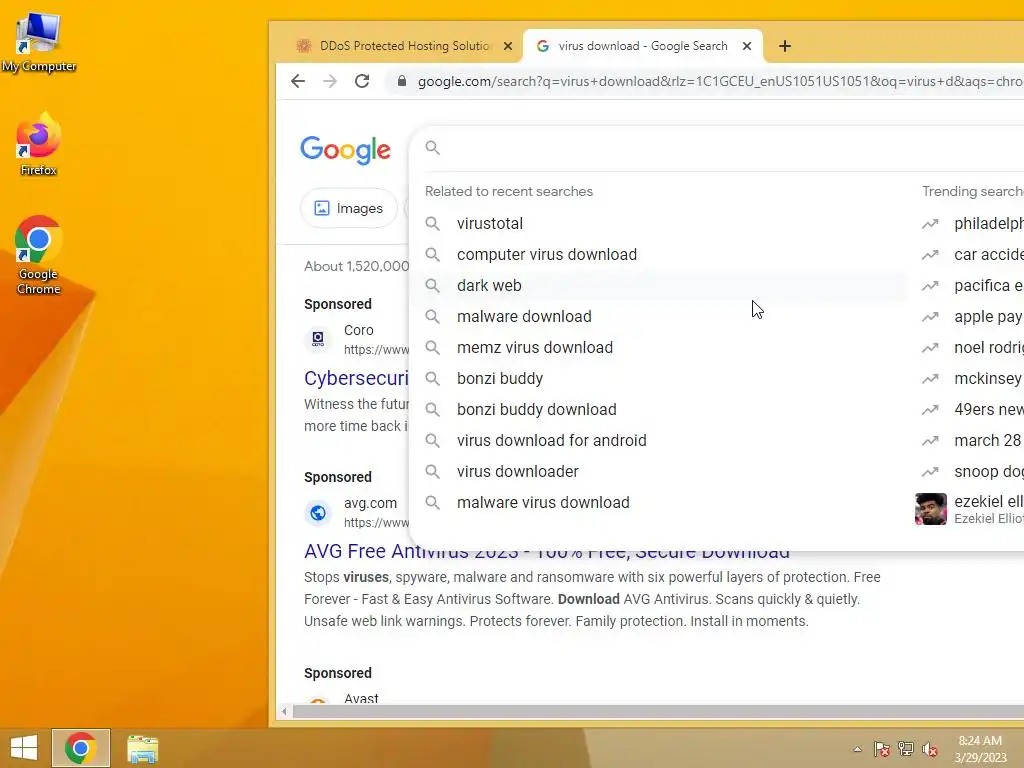Image resolution: width=1024 pixels, height=768 pixels.
Task: Click the Coro site favicon
Action: point(318,340)
